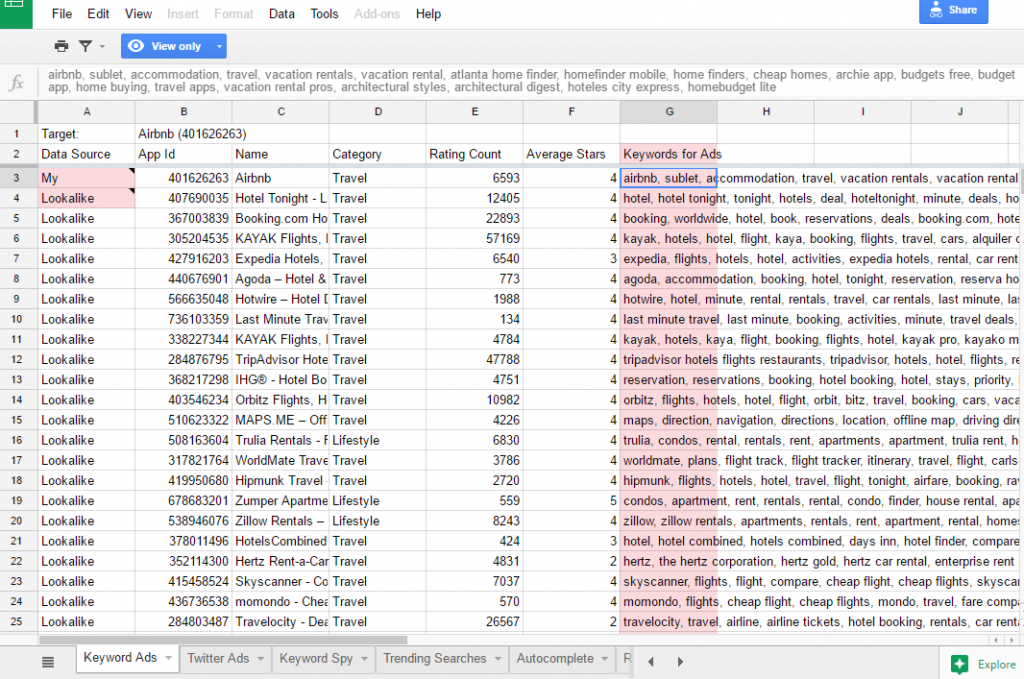Select the "Data Source" header cell
Screen dimensions: 1024x679
pos(86,154)
